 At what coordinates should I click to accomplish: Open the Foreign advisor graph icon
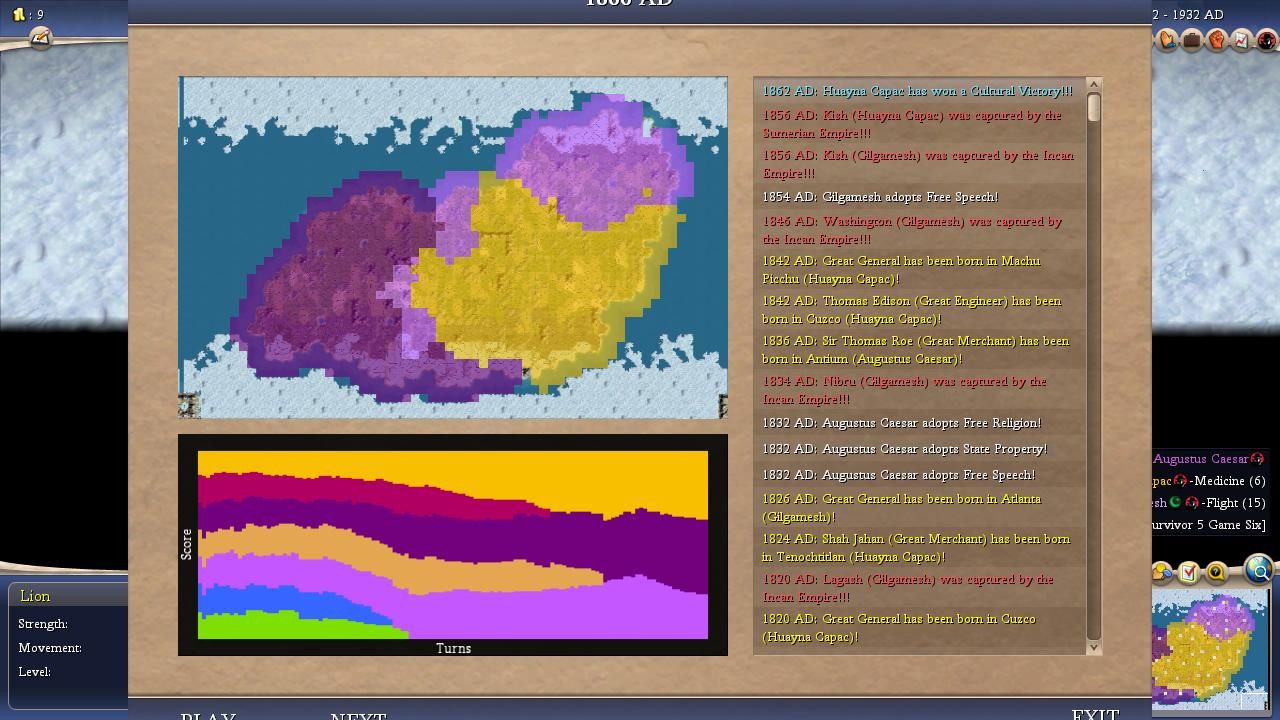[1242, 41]
